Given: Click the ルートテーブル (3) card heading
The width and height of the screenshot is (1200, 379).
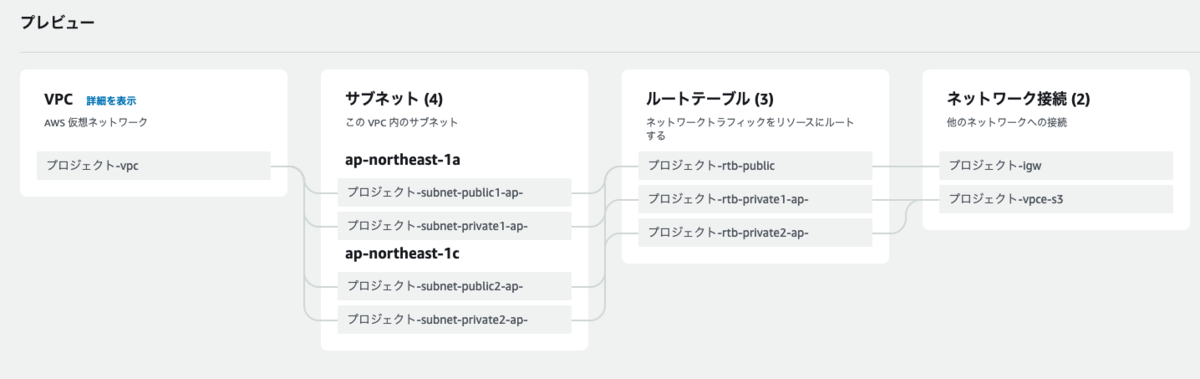Looking at the screenshot, I should click(709, 99).
